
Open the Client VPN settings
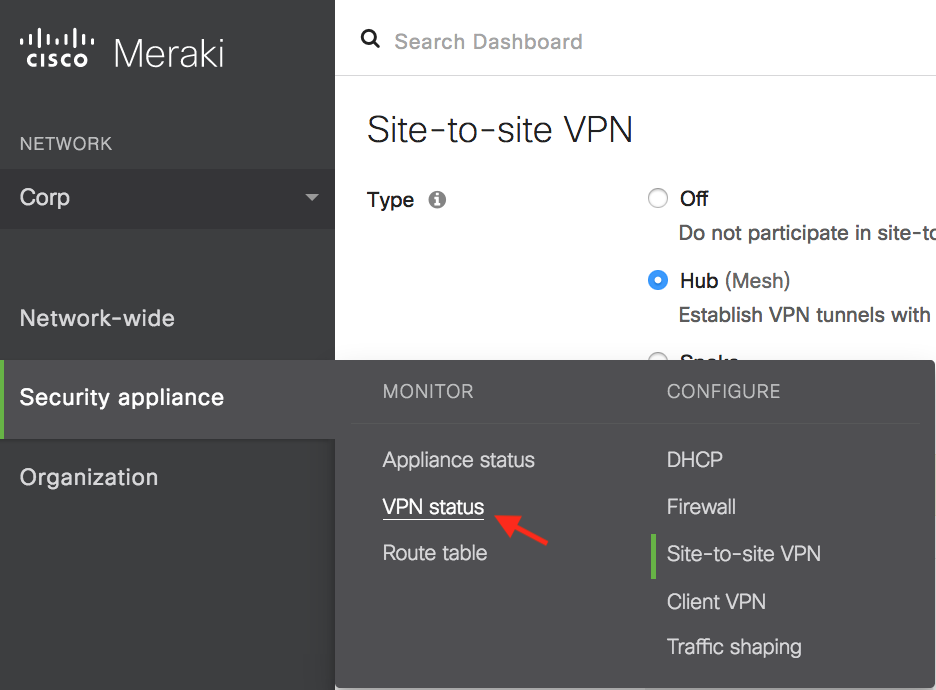tap(716, 601)
